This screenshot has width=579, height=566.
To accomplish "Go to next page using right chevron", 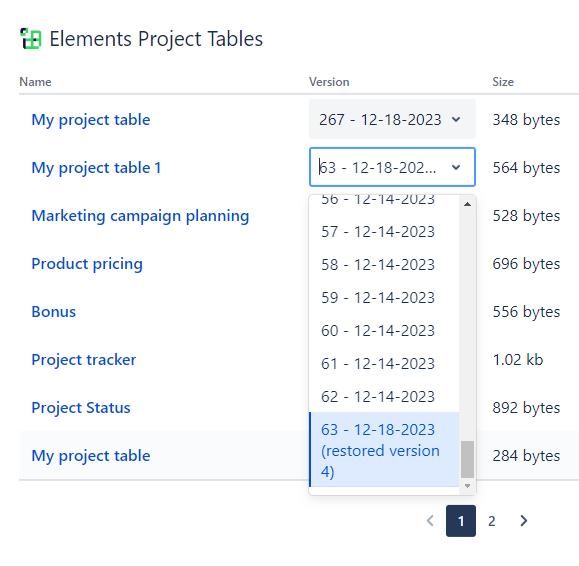I will click(523, 521).
